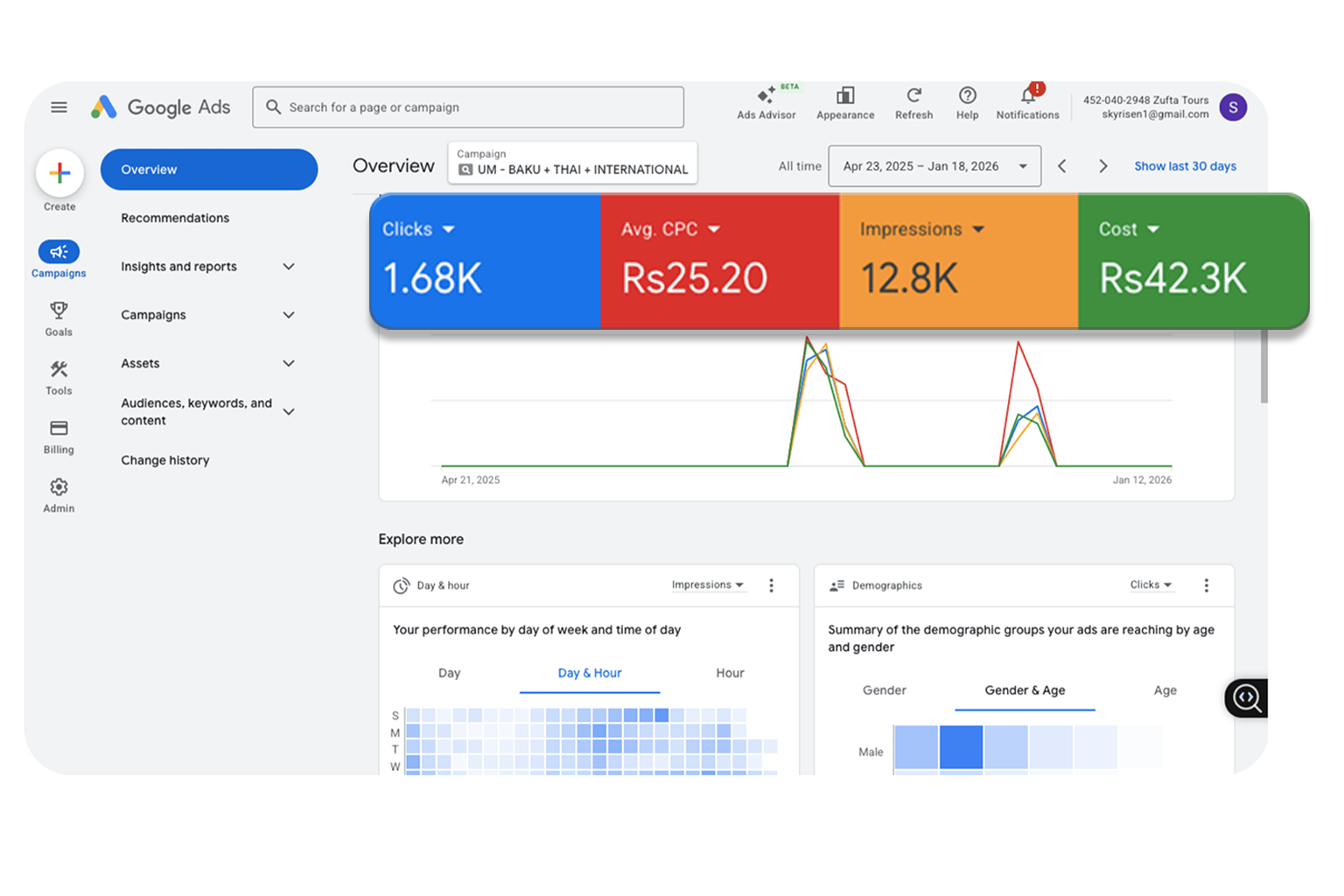Open the Goals trophy section
The image size is (1344, 896).
59,318
